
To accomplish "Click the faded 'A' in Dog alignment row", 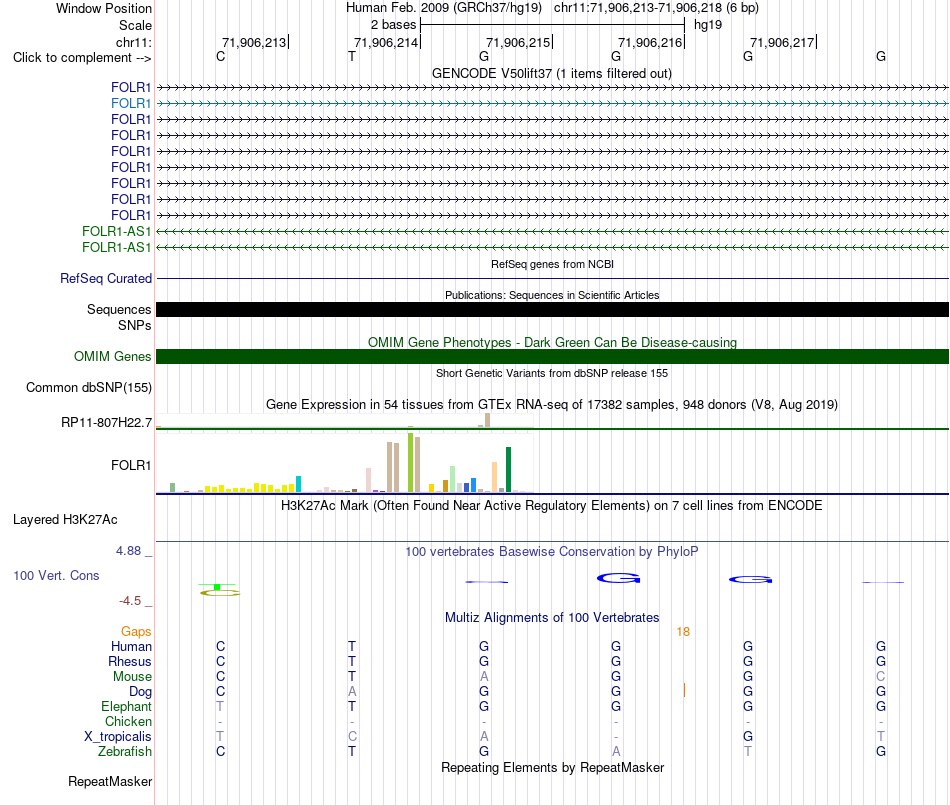I will pyautogui.click(x=352, y=691).
